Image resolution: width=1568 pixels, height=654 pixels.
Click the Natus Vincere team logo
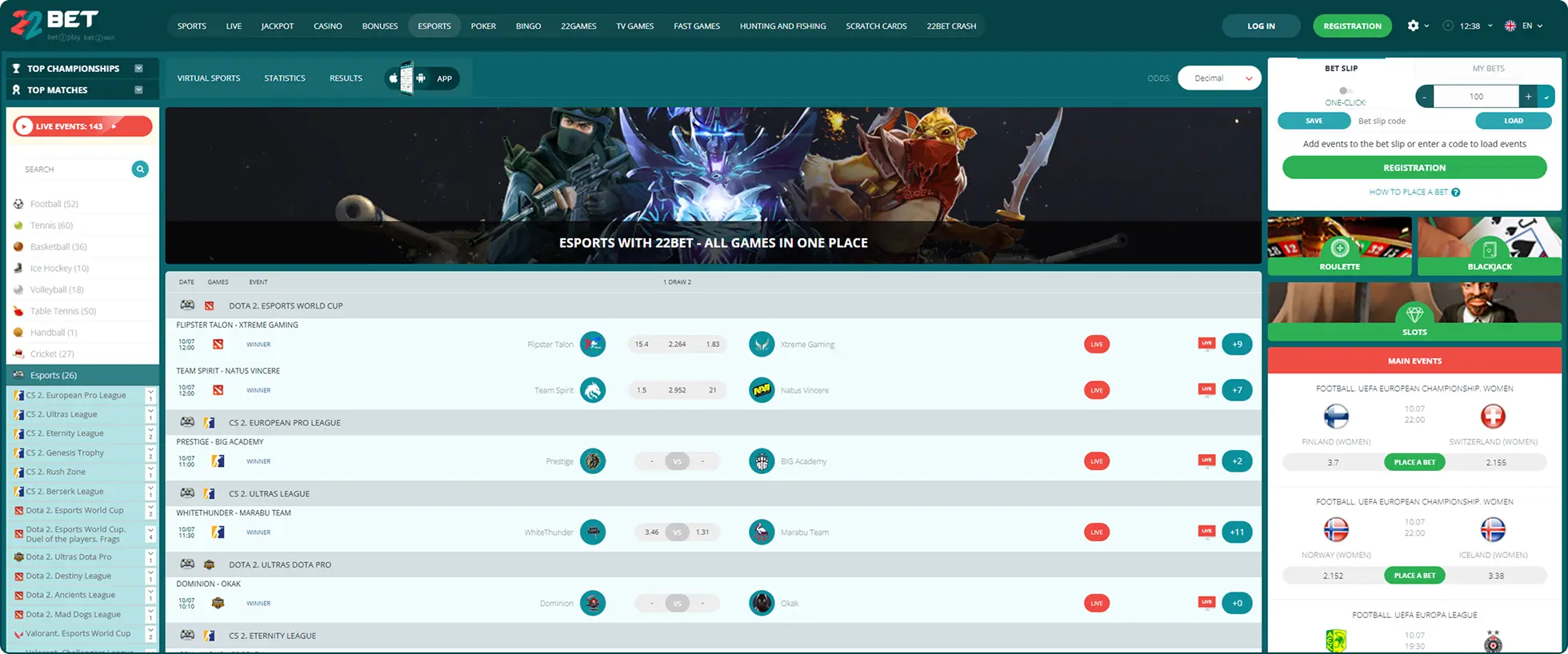[762, 390]
